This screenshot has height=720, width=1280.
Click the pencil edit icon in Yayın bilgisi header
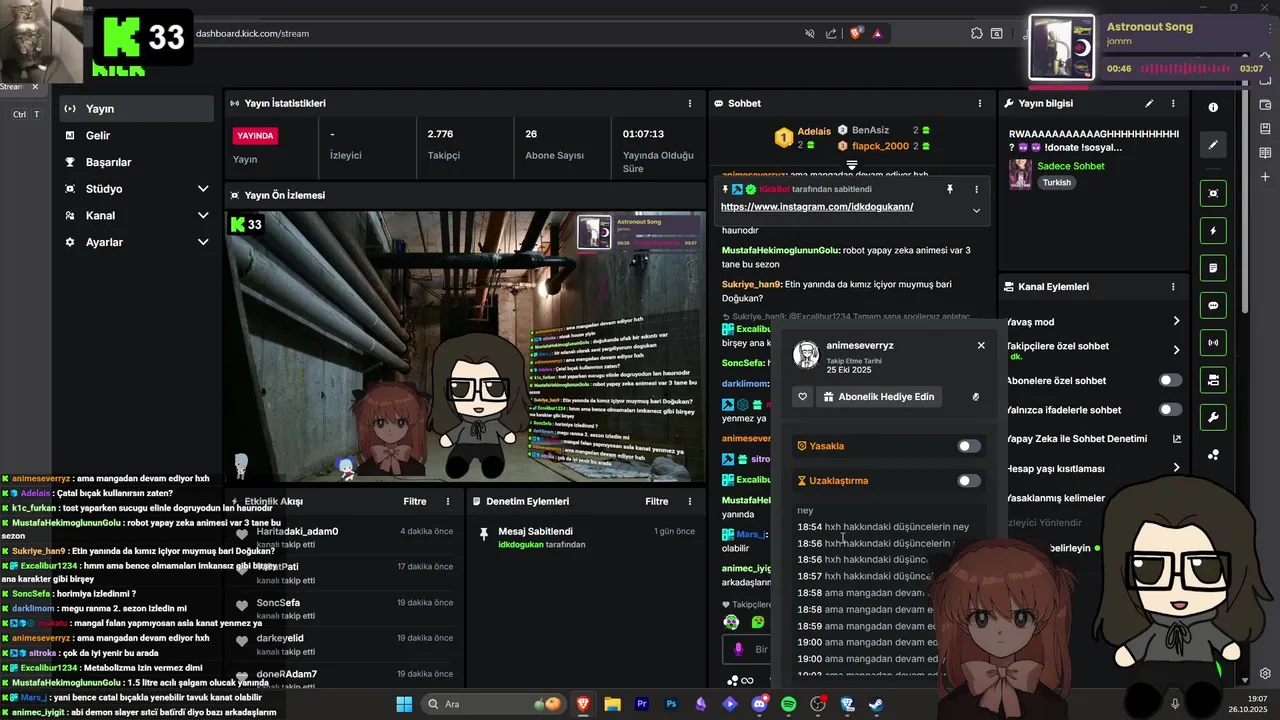pyautogui.click(x=1149, y=103)
